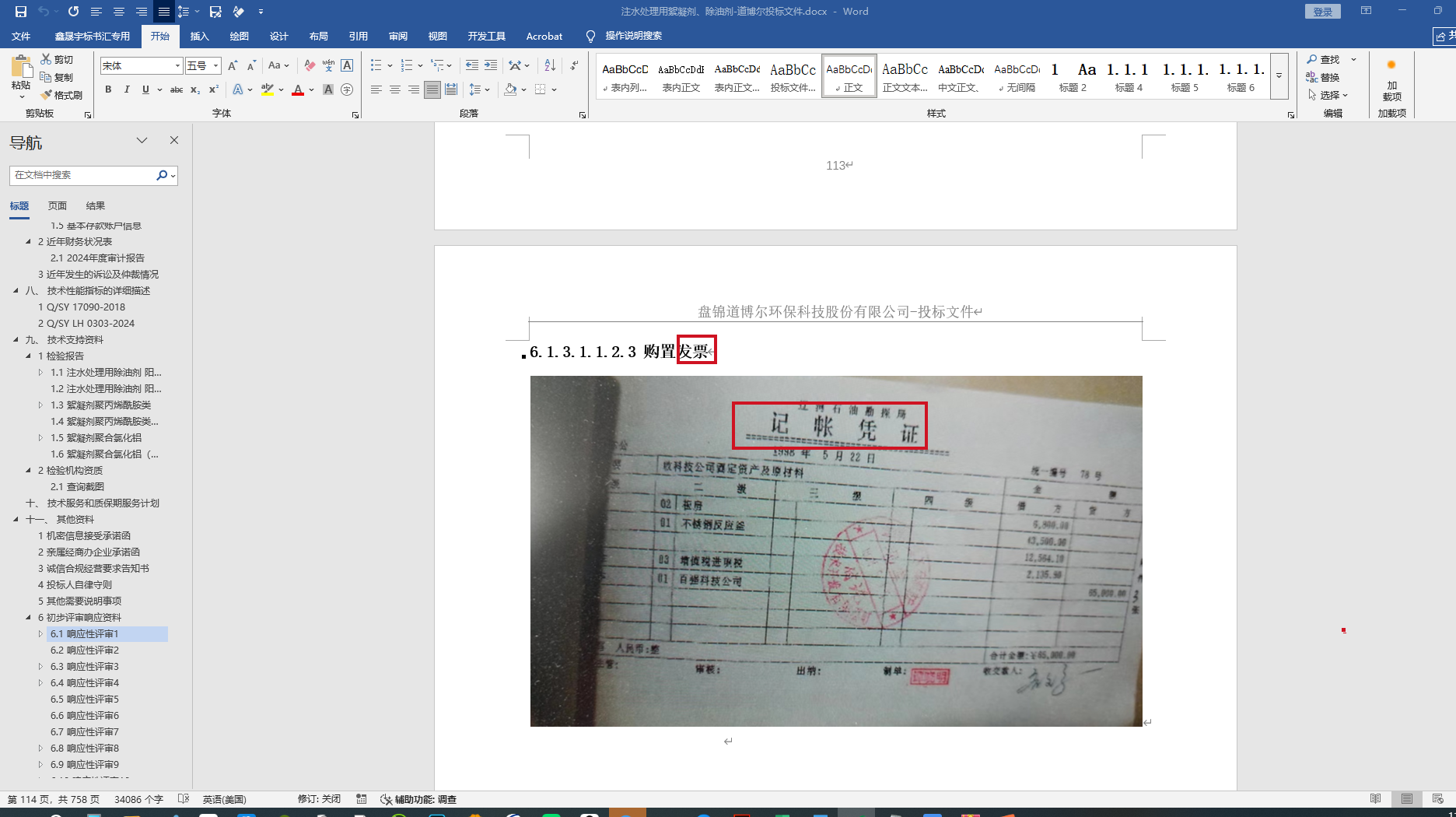Open the change case Aa dropdown
Viewport: 1456px width, 817px height.
[278, 66]
